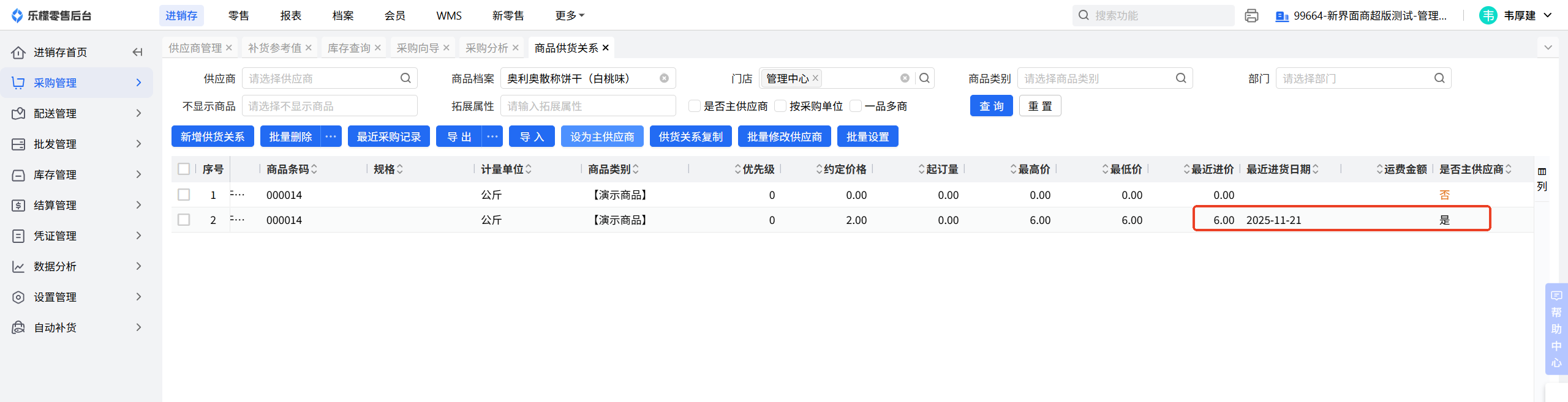This screenshot has width=1568, height=402.
Task: Remove the 管理中心 store tag
Action: tap(815, 78)
